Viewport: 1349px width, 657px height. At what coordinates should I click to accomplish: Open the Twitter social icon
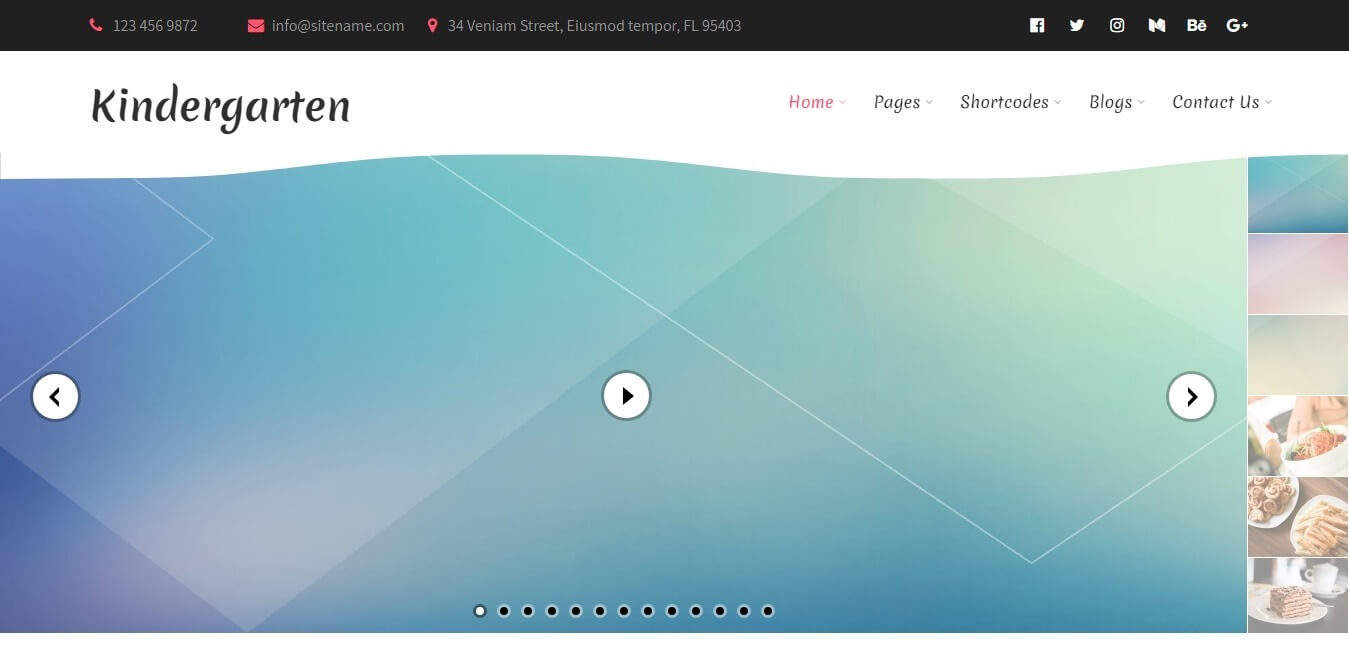[1077, 25]
